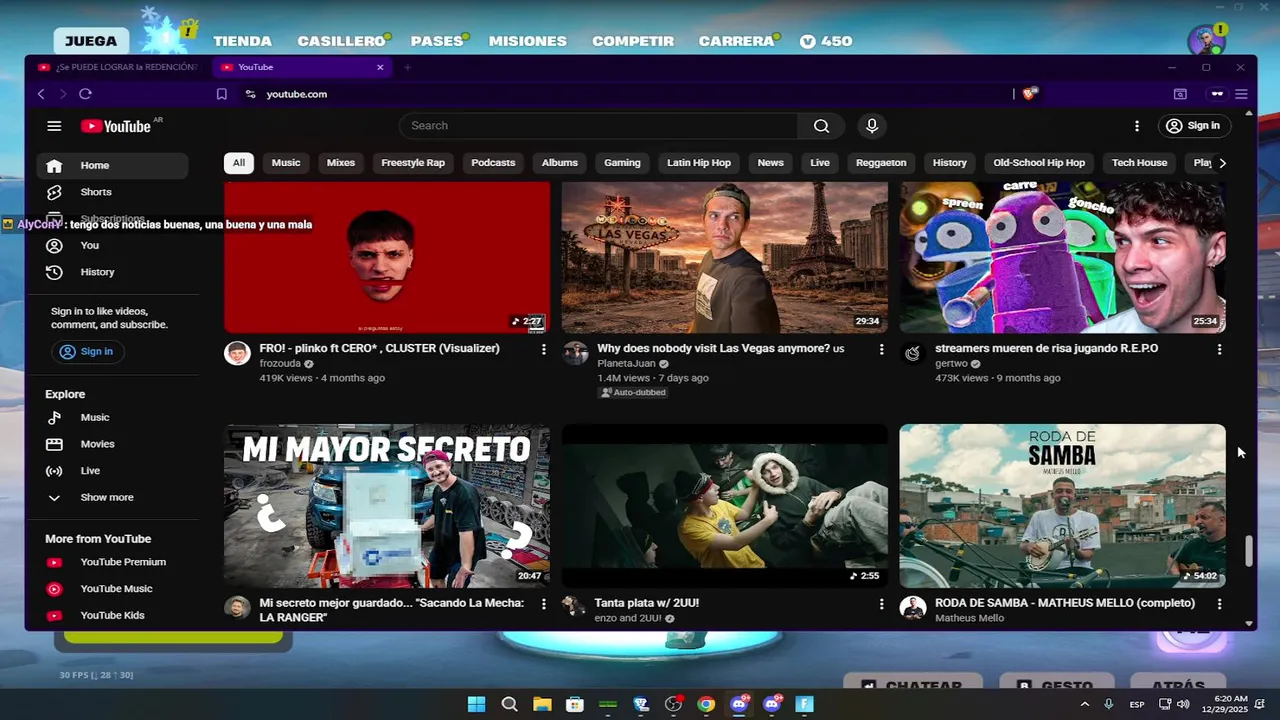Open Live under Explore
Screen dimensions: 1280x720
112,471
